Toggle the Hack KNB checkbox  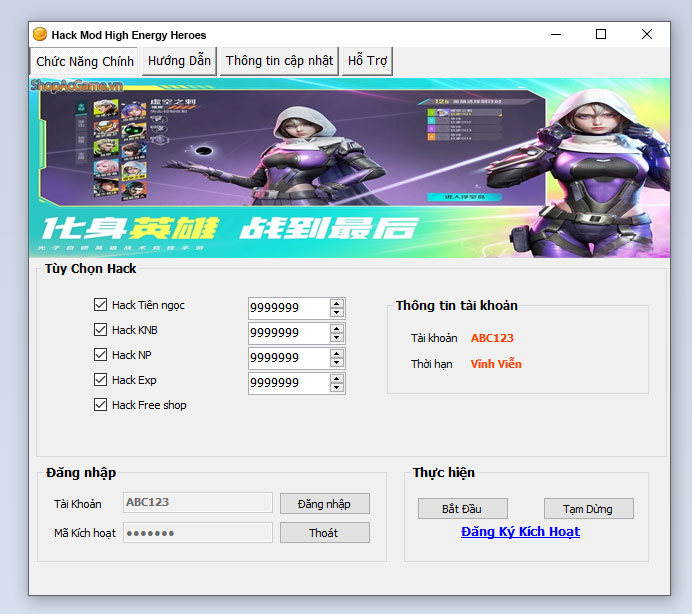tap(100, 330)
